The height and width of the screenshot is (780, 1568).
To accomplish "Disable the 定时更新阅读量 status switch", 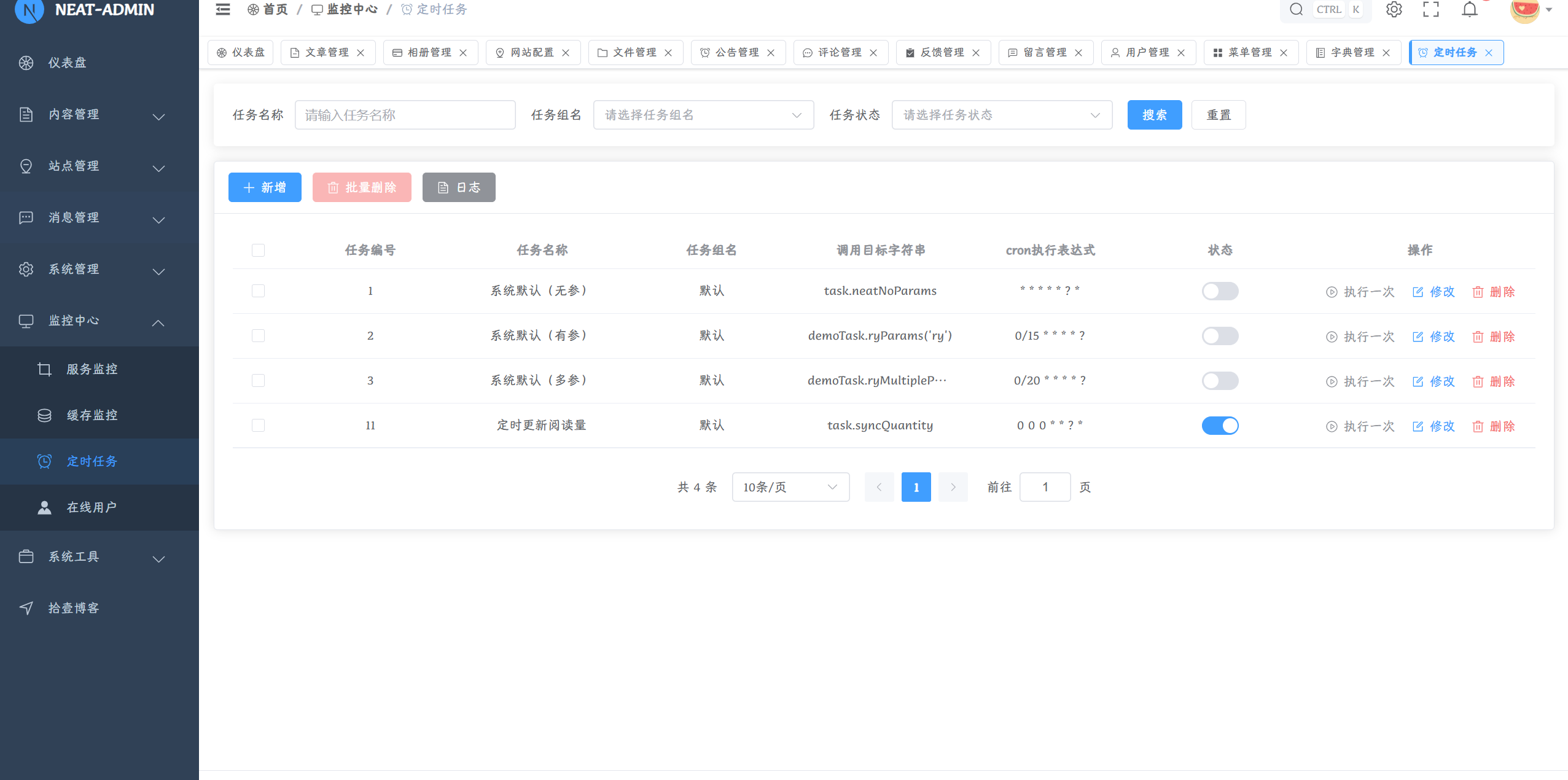I will [1220, 426].
